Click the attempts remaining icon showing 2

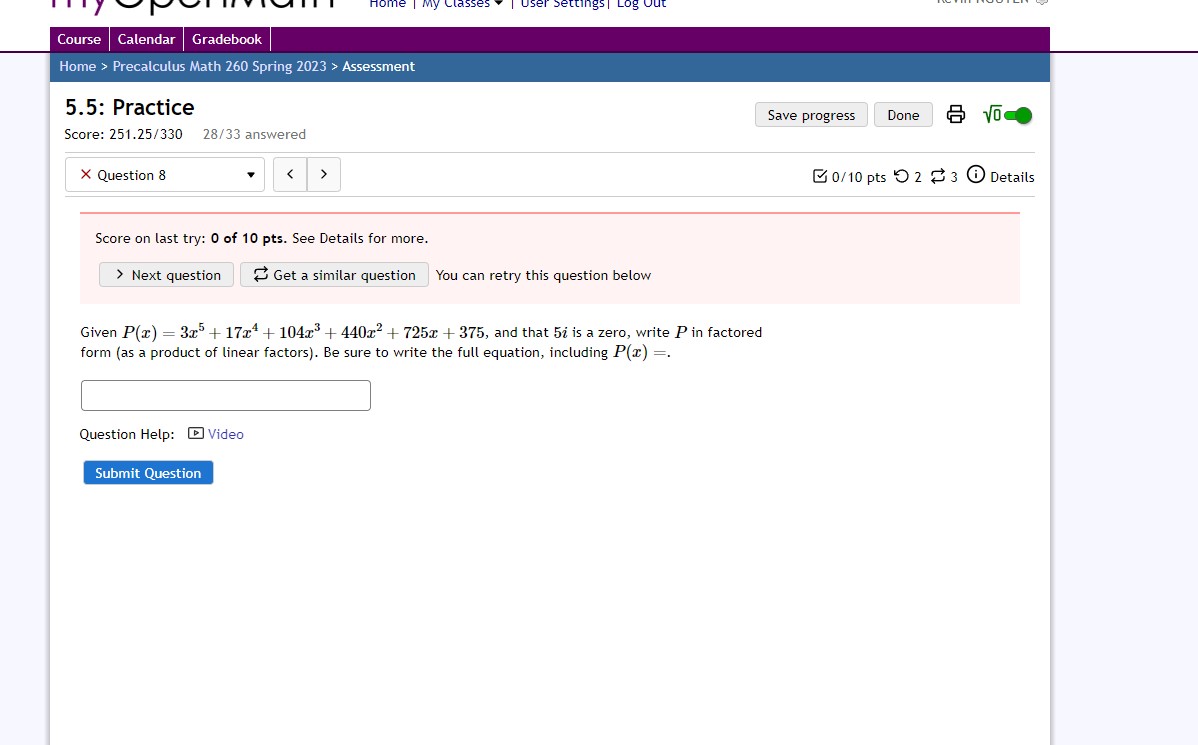point(902,176)
